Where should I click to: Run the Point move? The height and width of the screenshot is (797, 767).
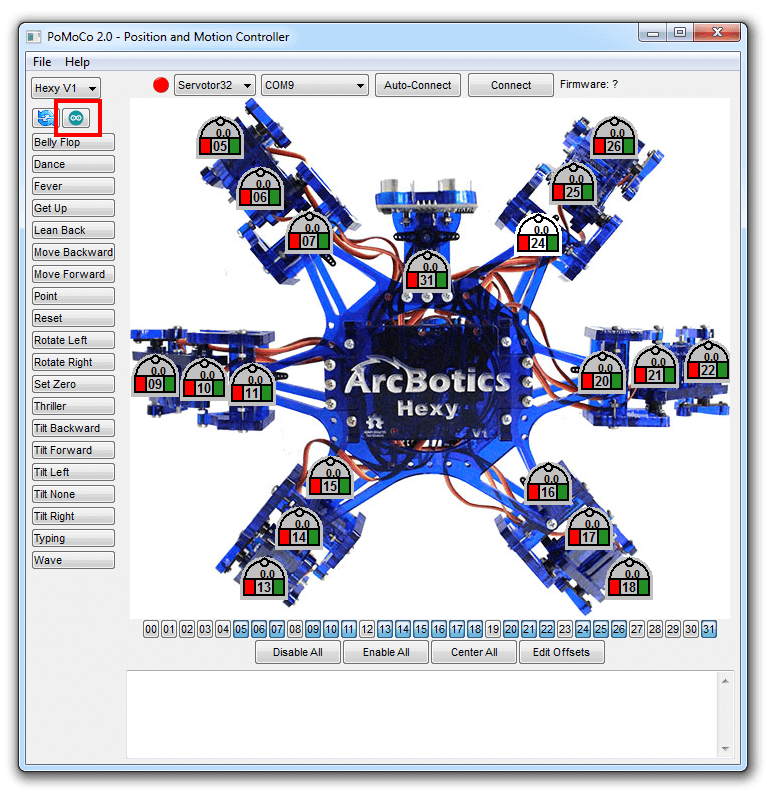pos(73,296)
